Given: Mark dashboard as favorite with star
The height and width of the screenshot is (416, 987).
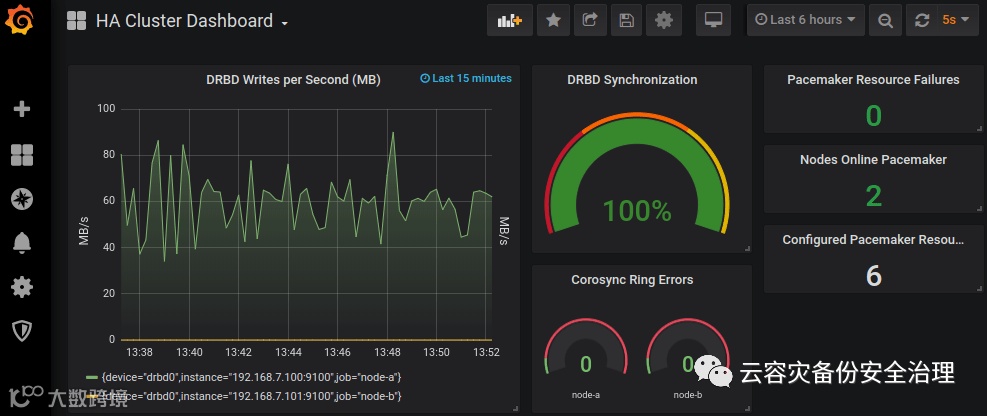Looking at the screenshot, I should click(553, 20).
